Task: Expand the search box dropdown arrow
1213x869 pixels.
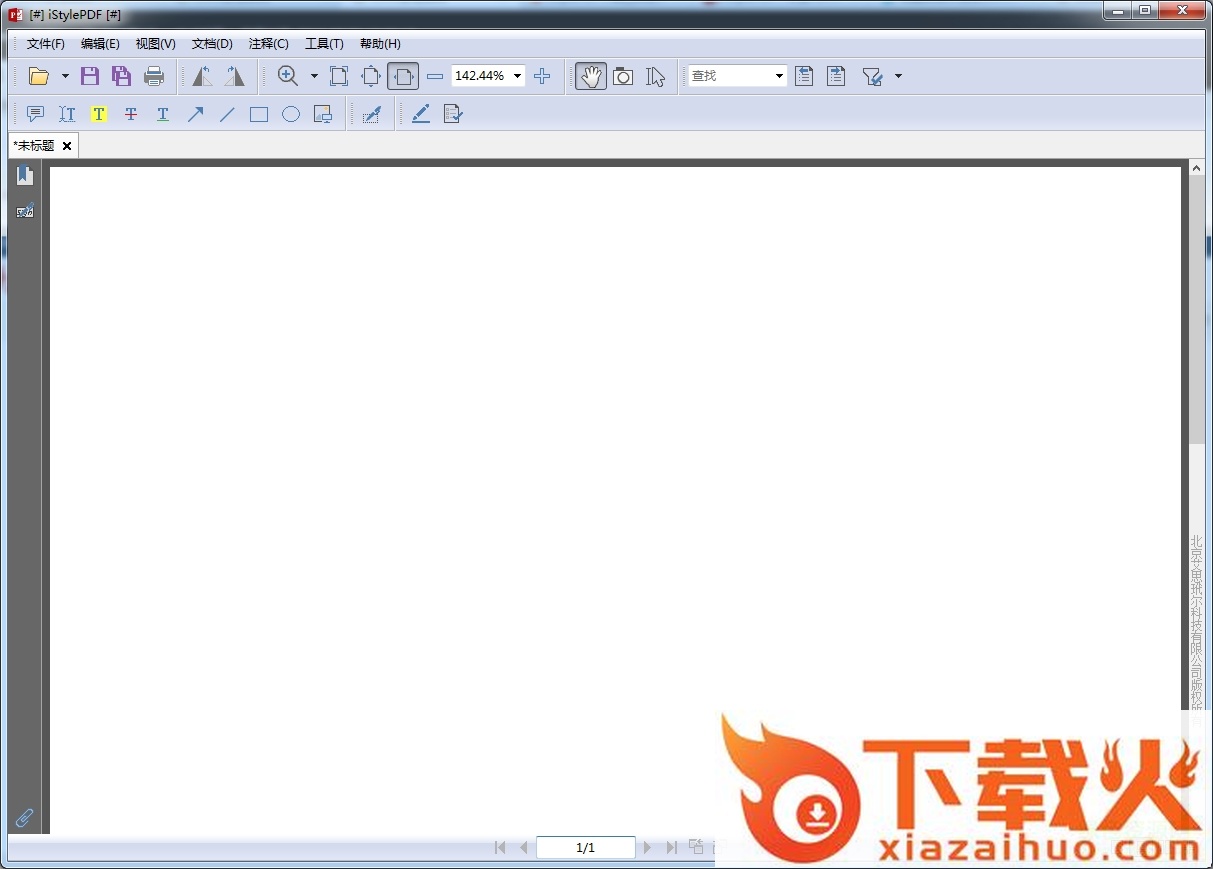Action: pos(779,76)
